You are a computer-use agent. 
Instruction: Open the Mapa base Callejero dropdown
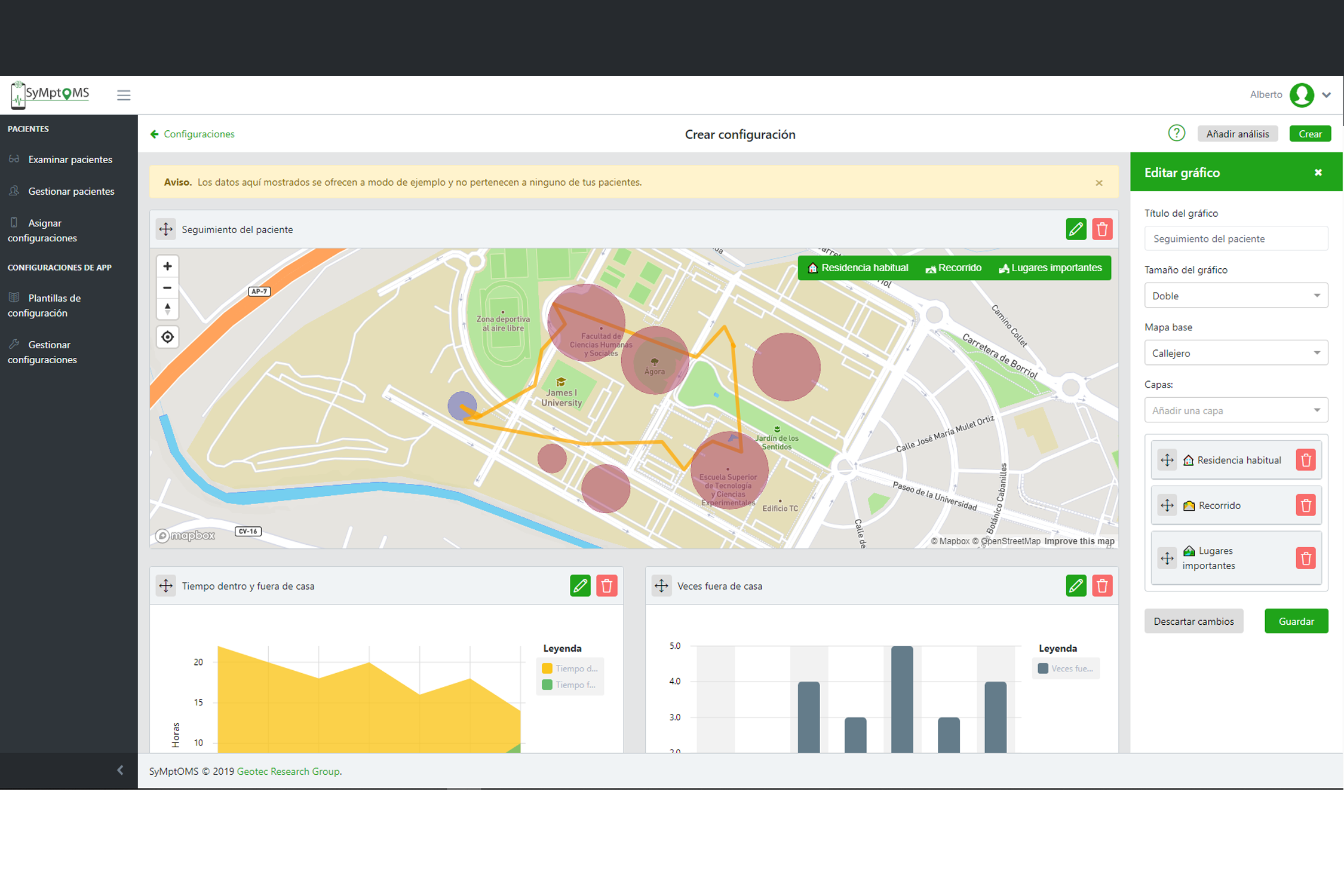coord(1235,353)
